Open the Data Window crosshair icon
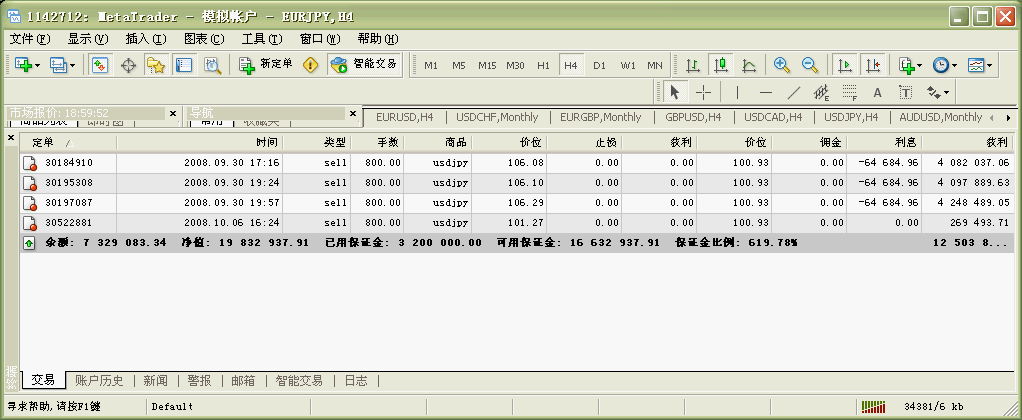 pos(128,65)
